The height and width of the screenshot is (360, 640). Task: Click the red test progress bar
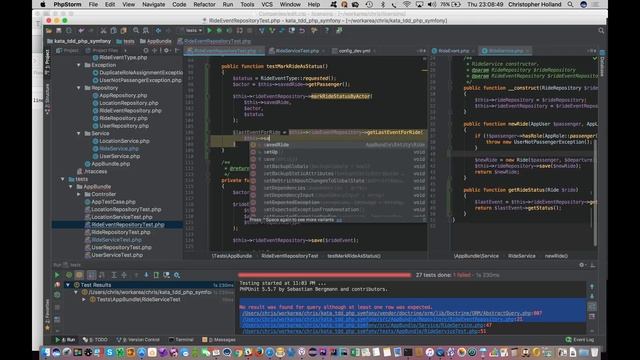click(x=324, y=275)
